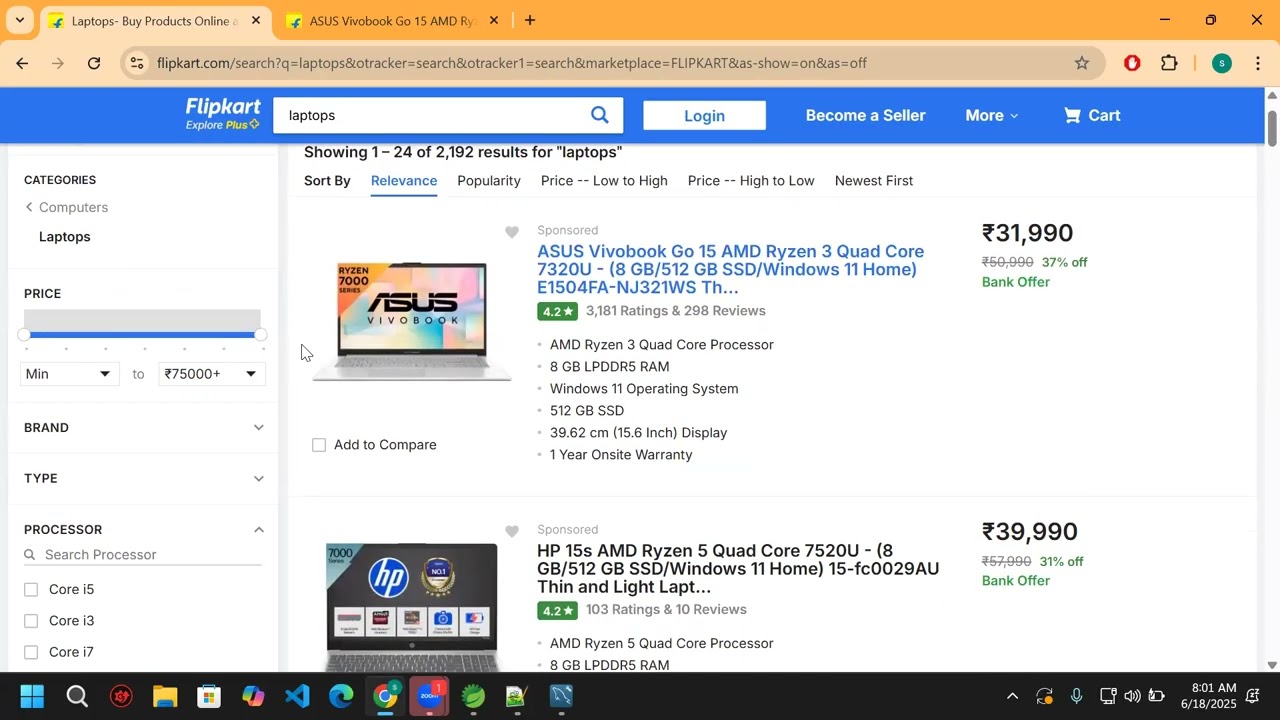Switch to the Laptops- Buy Products Online tab
Image resolution: width=1280 pixels, height=720 pixels.
pos(155,20)
